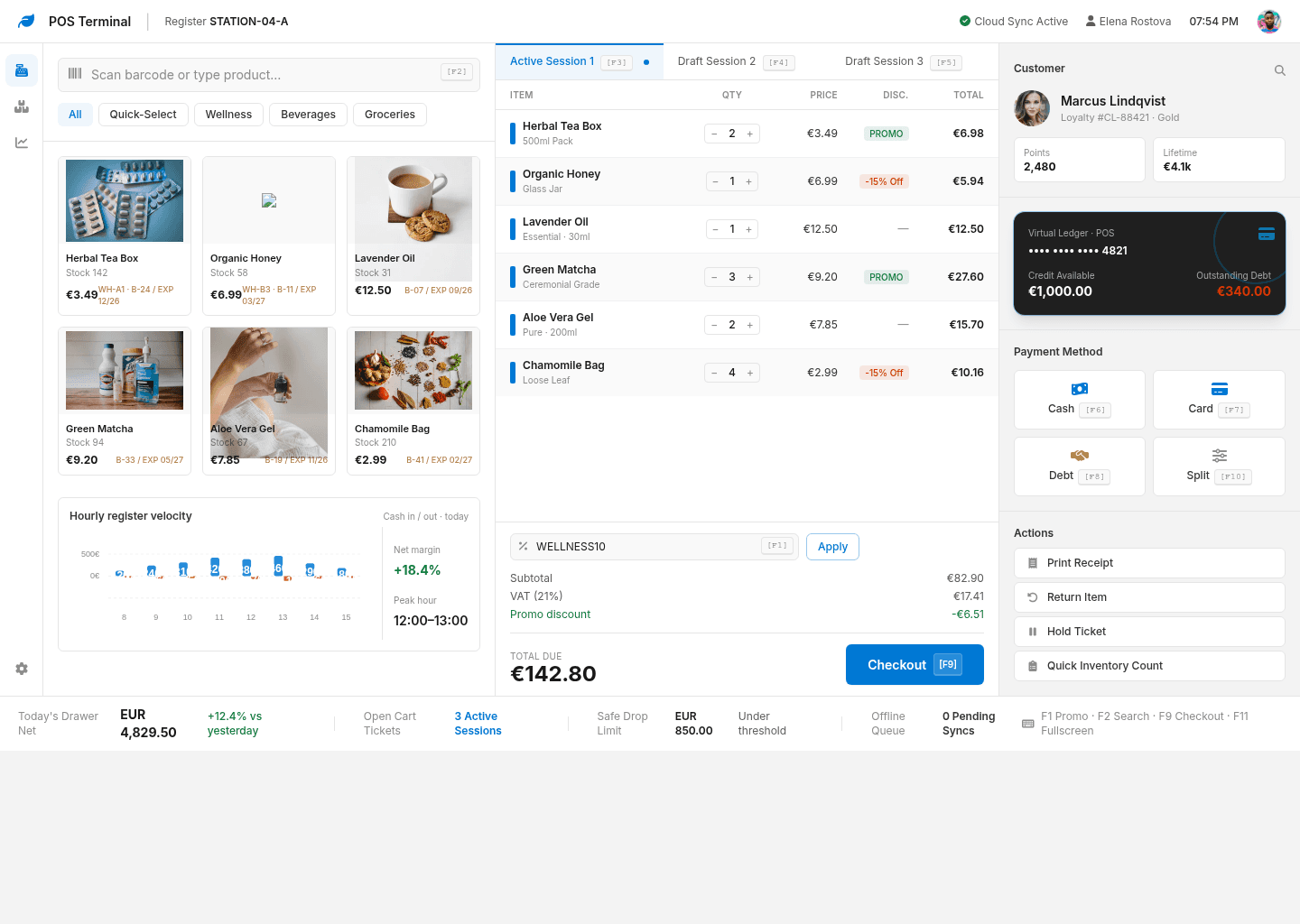The image size is (1300, 924).
Task: Increase Organic Honey quantity
Action: click(748, 181)
